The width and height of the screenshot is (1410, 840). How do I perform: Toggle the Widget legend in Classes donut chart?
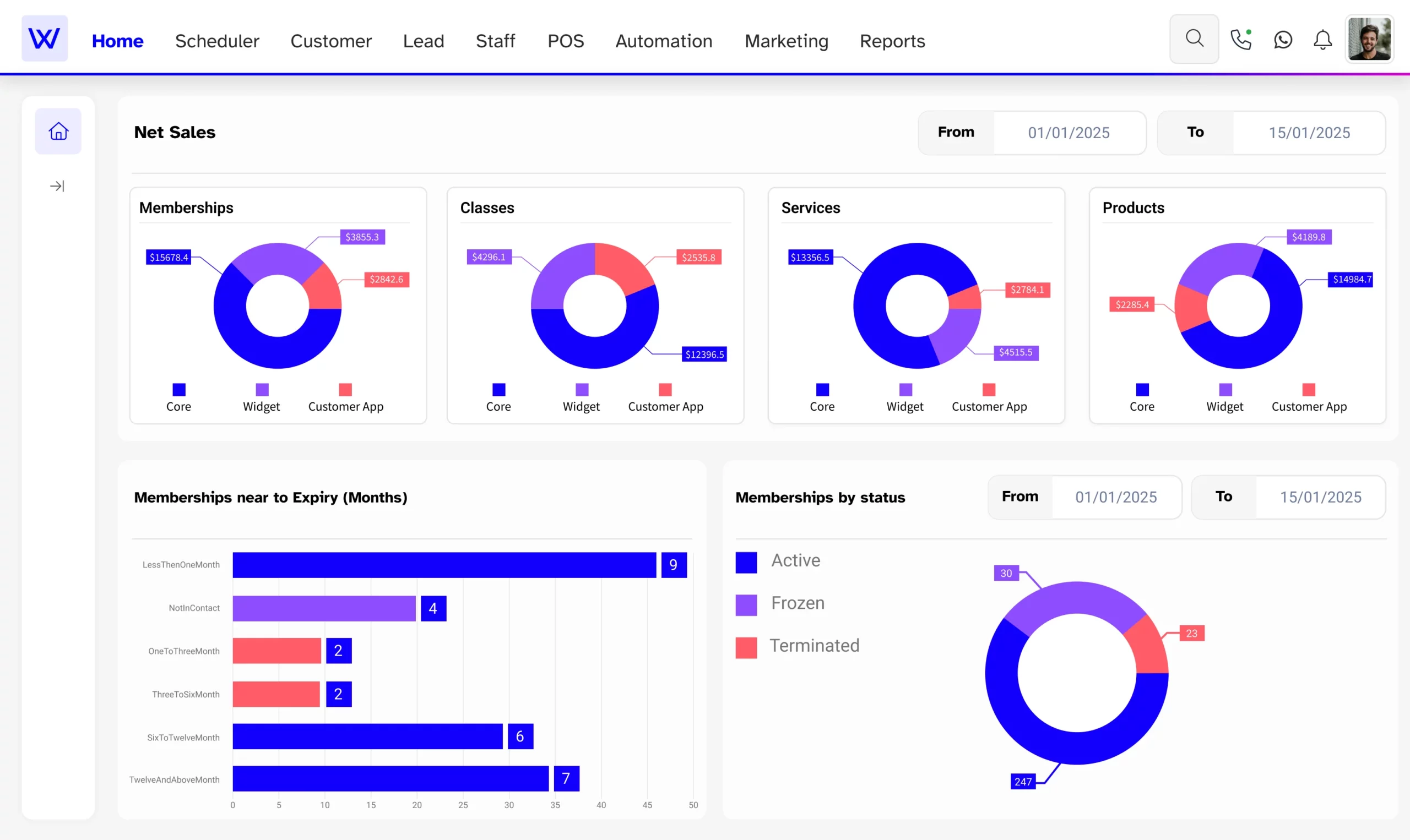tap(581, 396)
